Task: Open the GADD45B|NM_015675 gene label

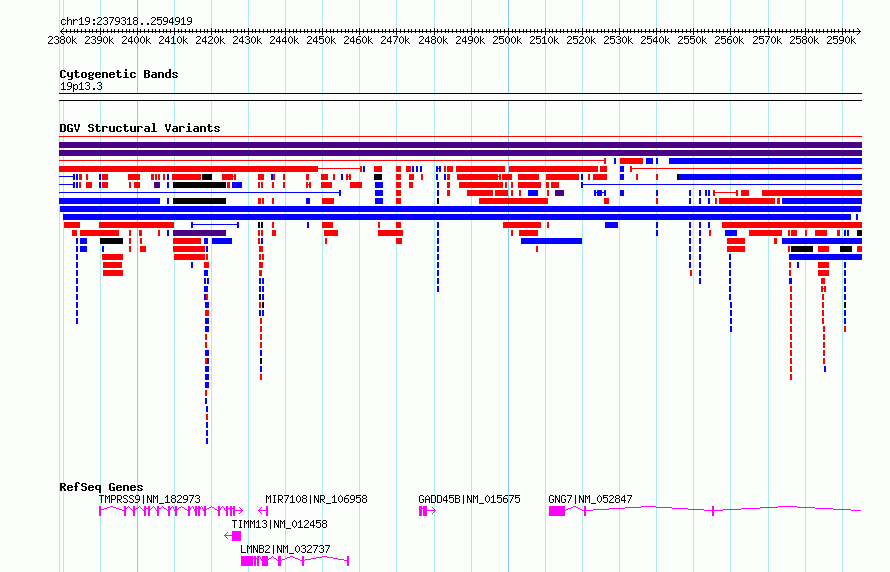Action: (x=469, y=499)
